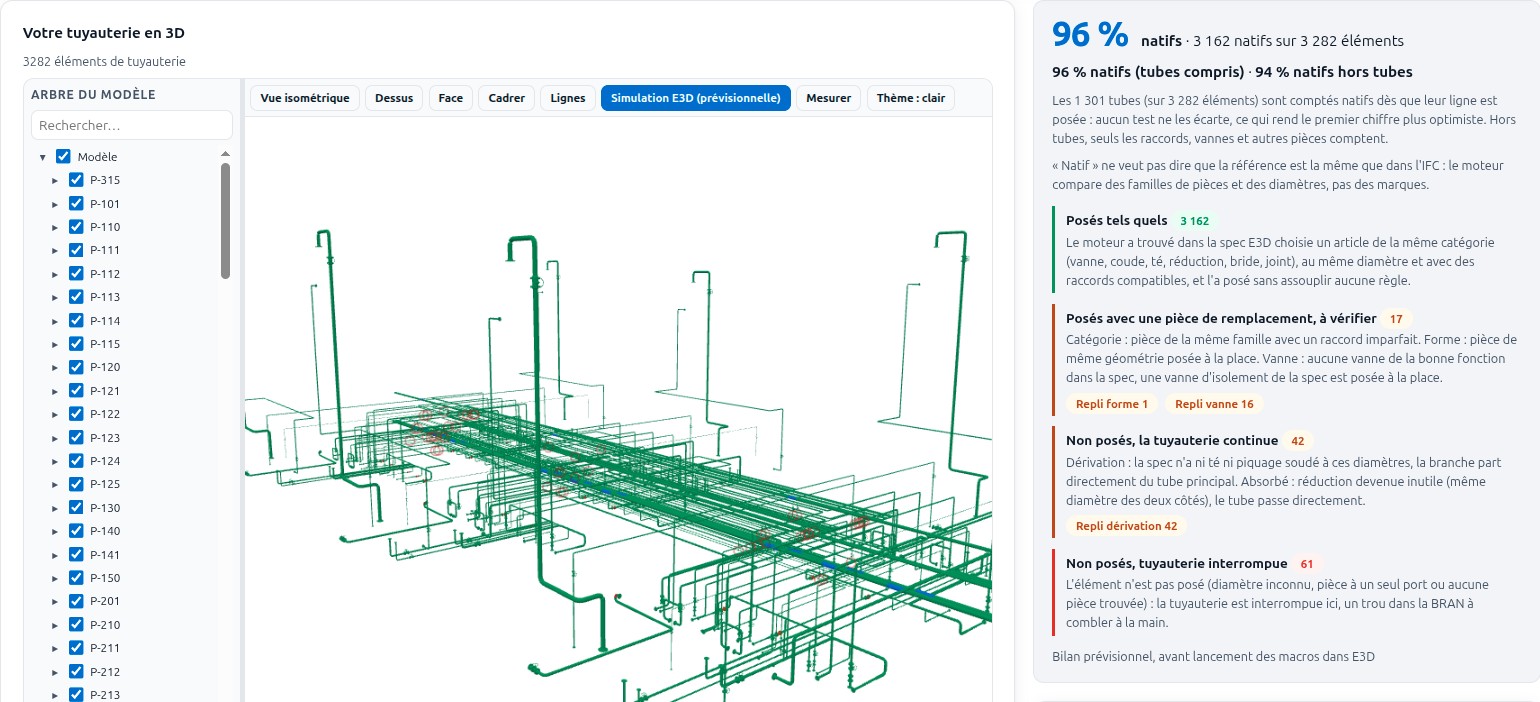Uncheck the P-101 checkbox
This screenshot has width=1540, height=702.
pyautogui.click(x=76, y=203)
